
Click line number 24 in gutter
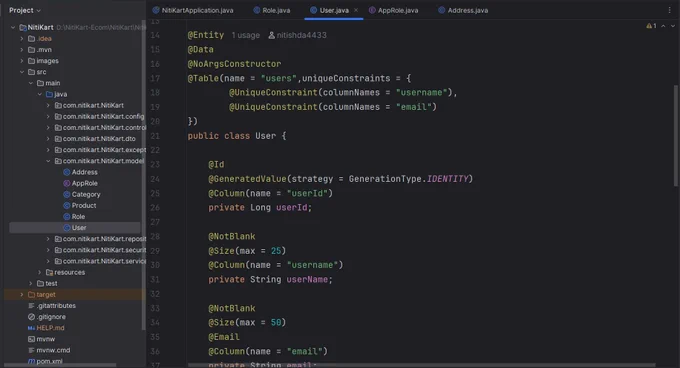tap(155, 179)
